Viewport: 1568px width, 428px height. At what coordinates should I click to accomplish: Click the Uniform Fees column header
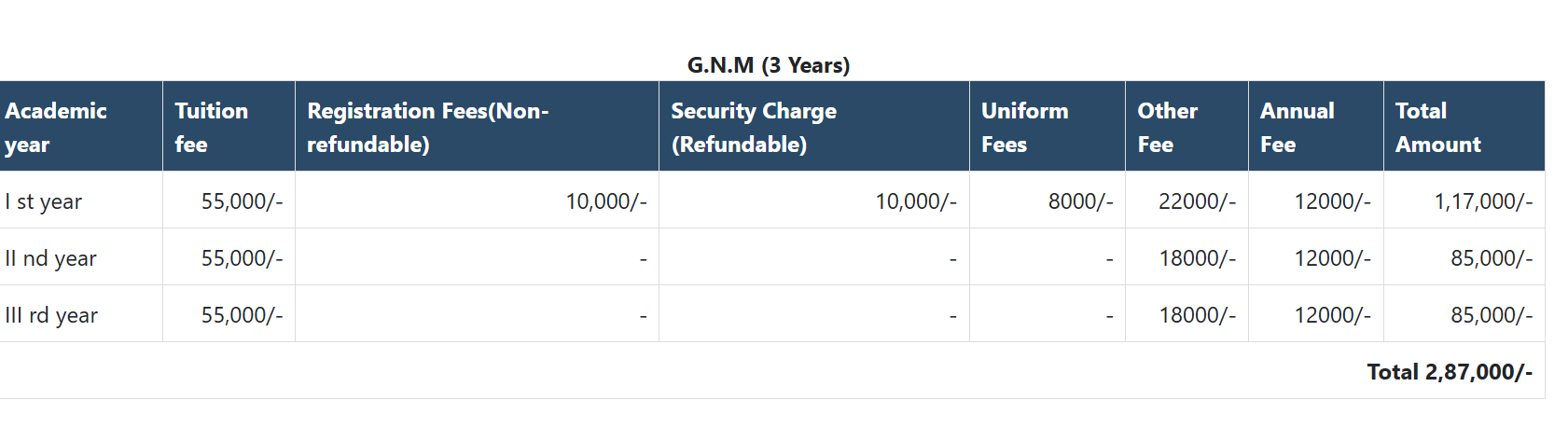click(x=1024, y=127)
